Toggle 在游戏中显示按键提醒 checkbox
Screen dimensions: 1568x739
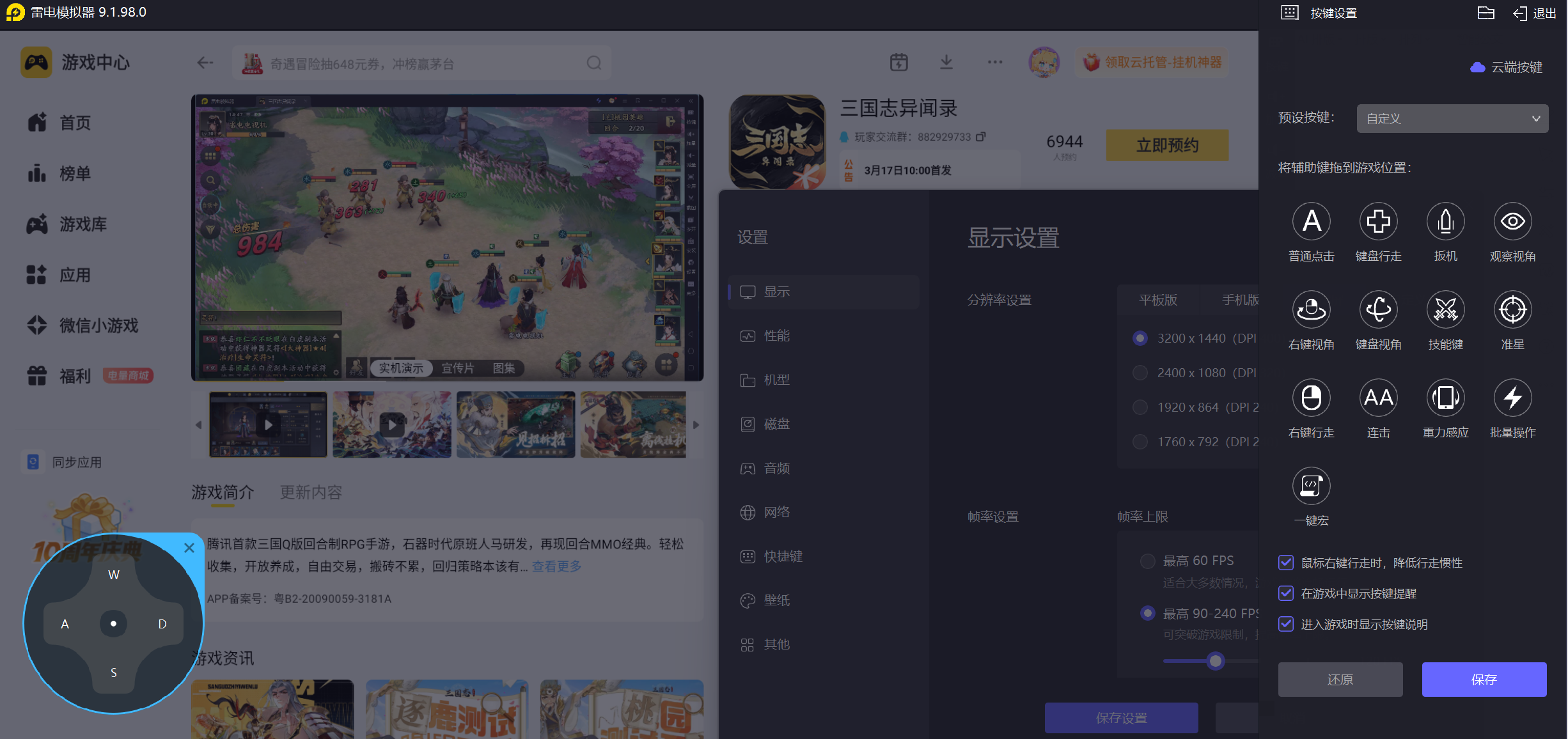(x=1286, y=593)
